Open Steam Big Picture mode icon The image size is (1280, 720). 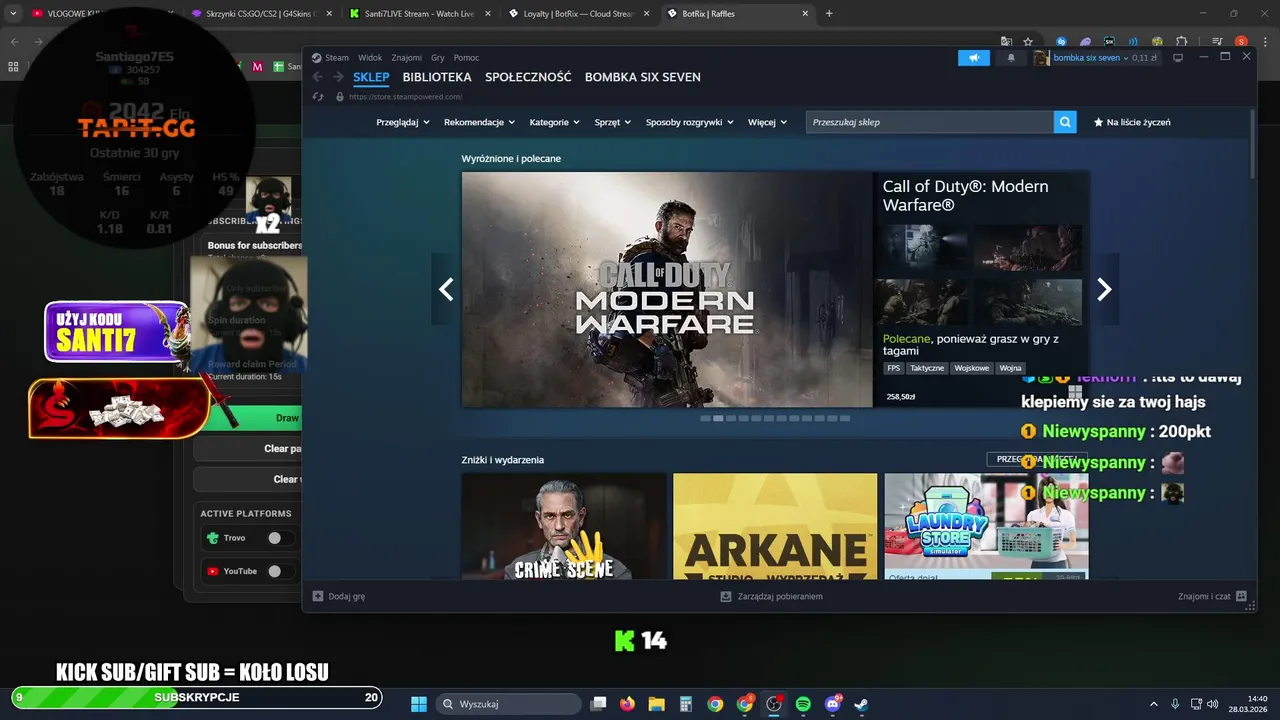pyautogui.click(x=1178, y=58)
